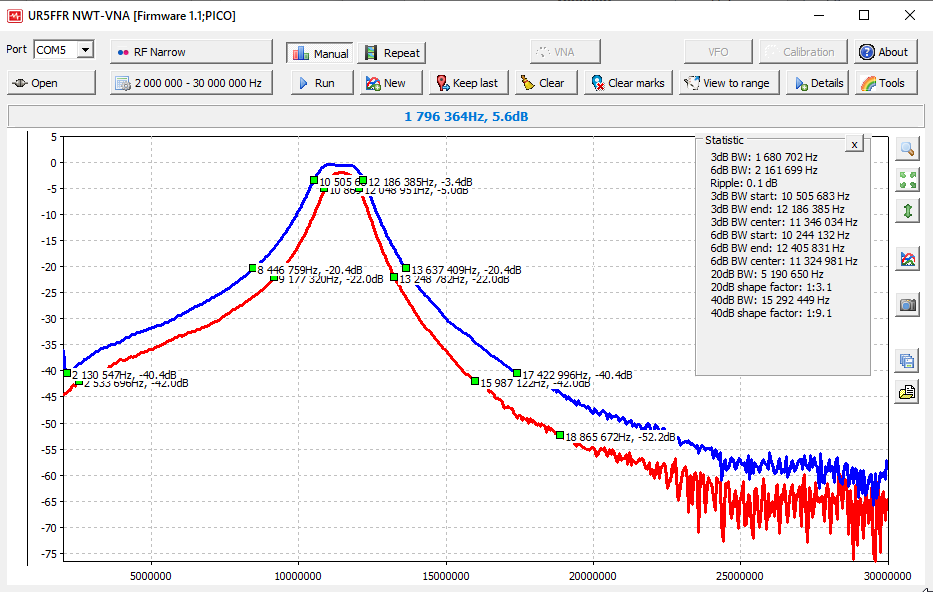Click the stacked windows copy icon
Screen dimensions: 933x592
(907, 361)
